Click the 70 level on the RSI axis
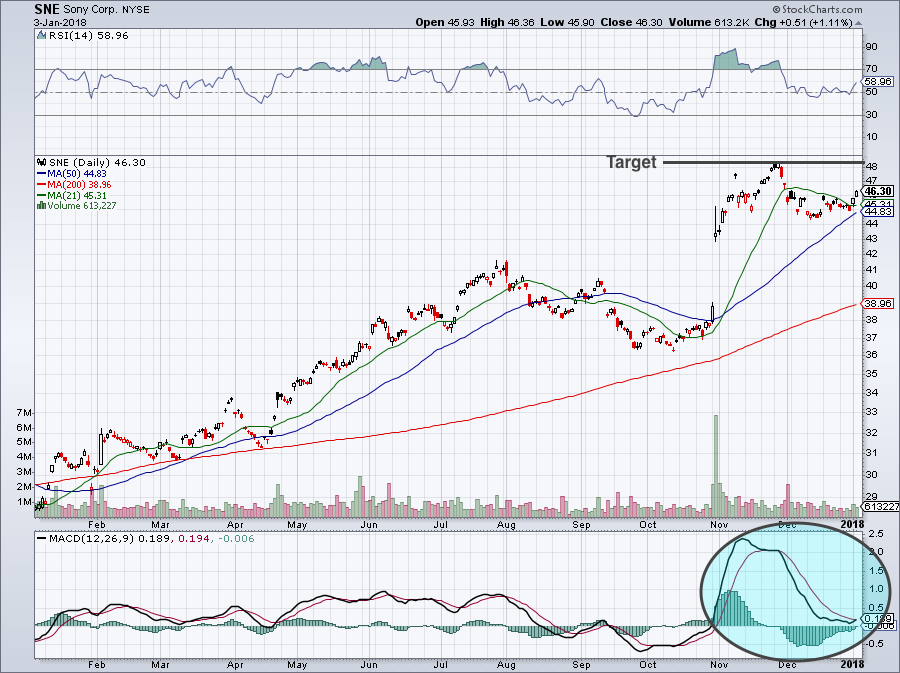Screen dimensions: 900x673 (871, 69)
